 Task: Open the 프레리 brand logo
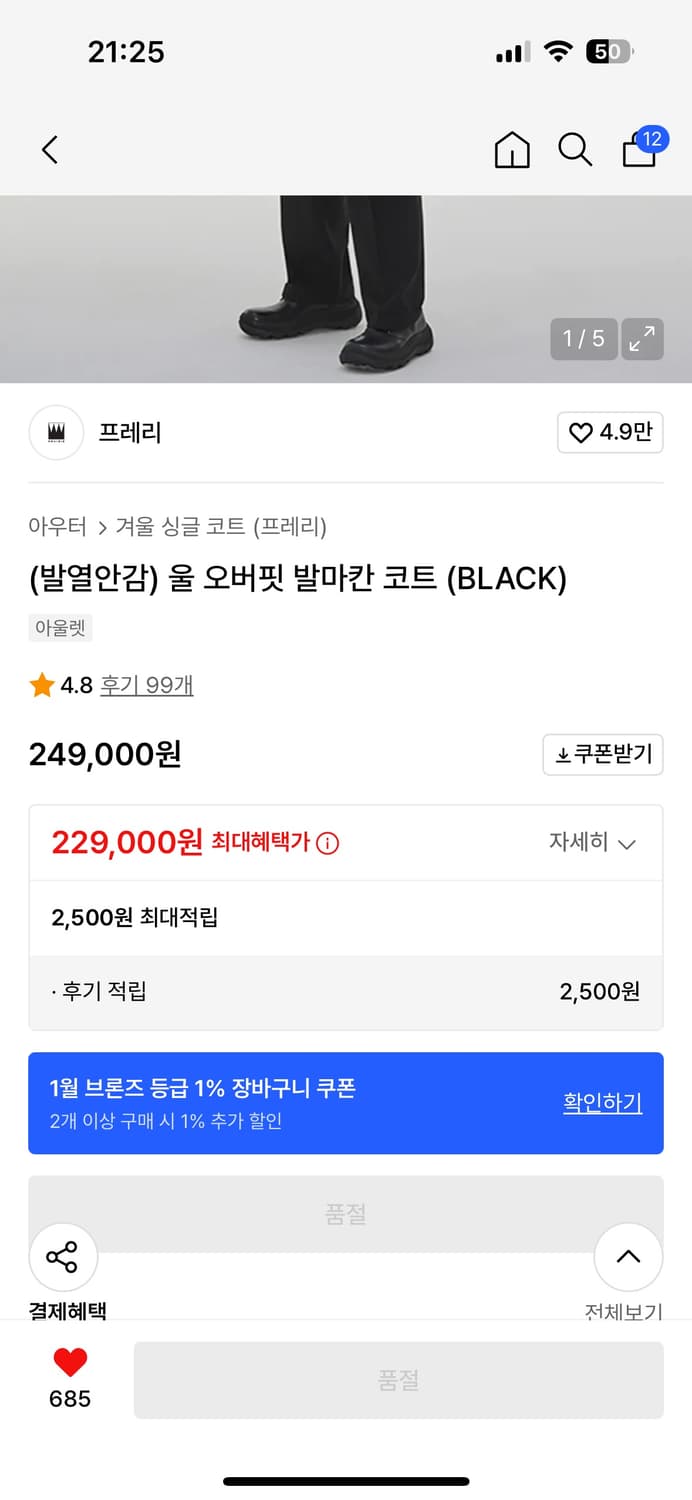[56, 432]
